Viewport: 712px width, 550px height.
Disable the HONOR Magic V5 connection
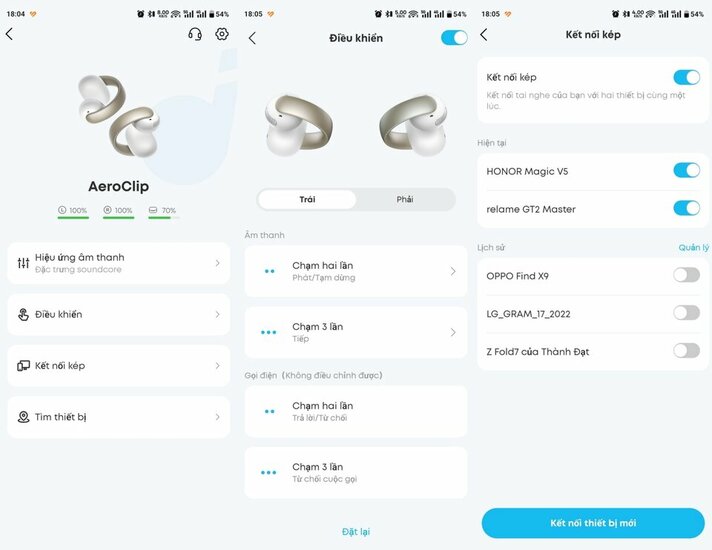coord(687,171)
